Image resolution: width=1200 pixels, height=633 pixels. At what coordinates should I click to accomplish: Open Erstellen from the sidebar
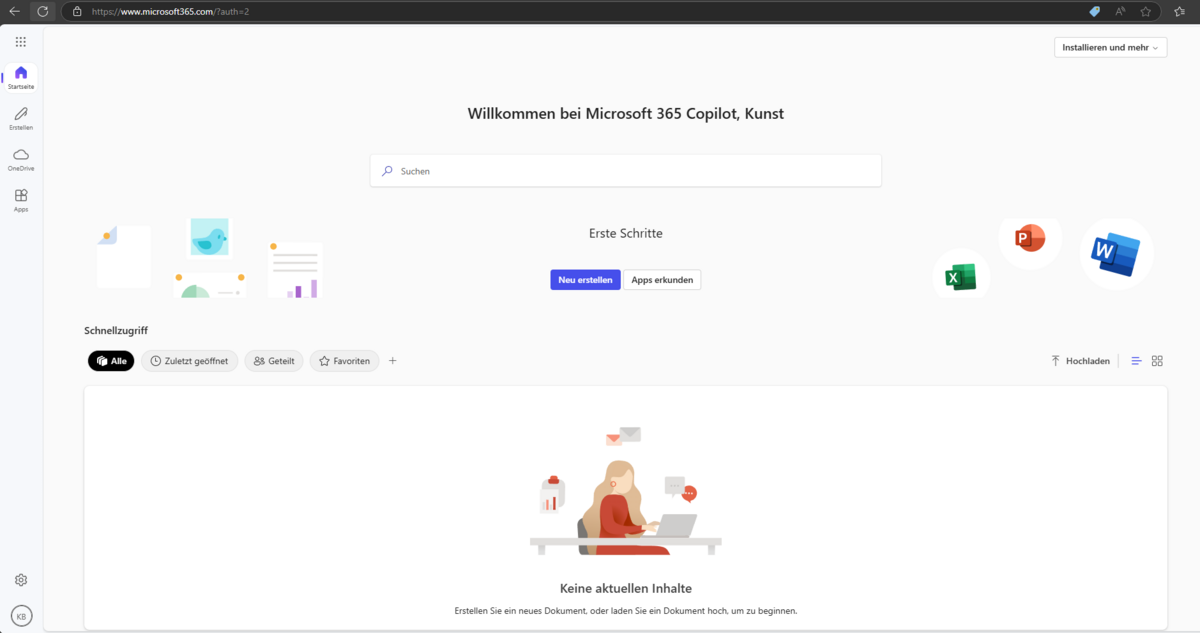pyautogui.click(x=21, y=118)
